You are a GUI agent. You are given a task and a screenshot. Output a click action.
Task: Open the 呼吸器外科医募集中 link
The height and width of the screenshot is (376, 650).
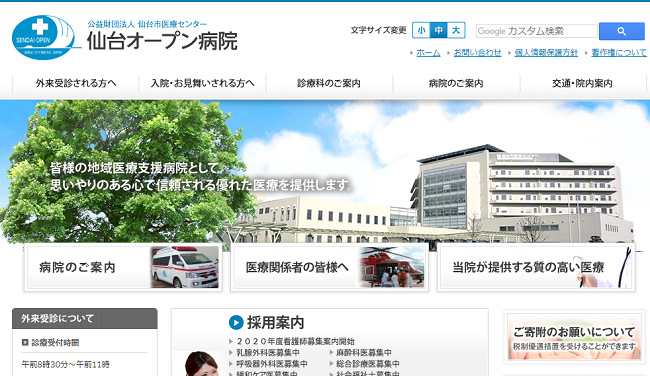[272, 364]
